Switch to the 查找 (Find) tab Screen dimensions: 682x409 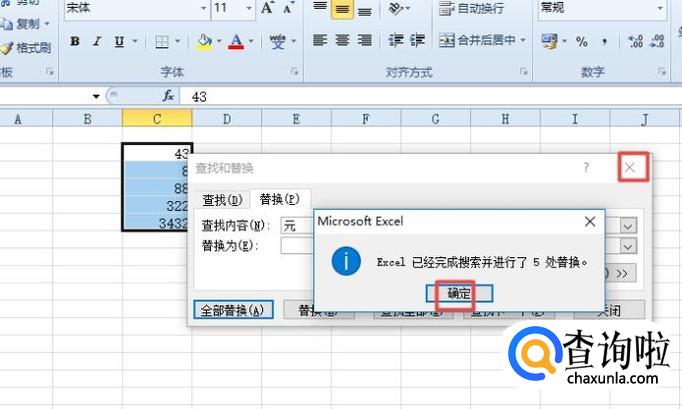point(222,199)
